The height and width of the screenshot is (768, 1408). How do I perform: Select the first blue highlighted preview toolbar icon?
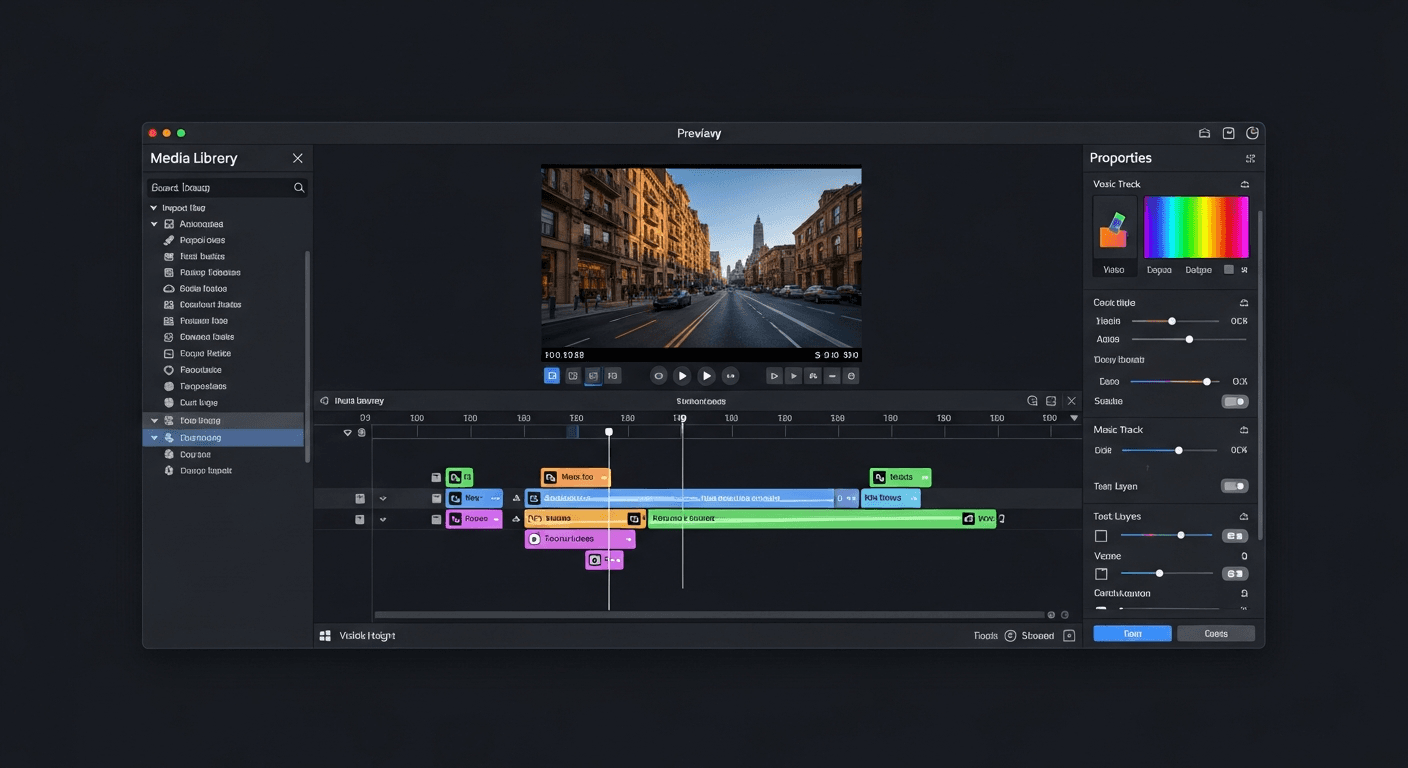[x=552, y=375]
